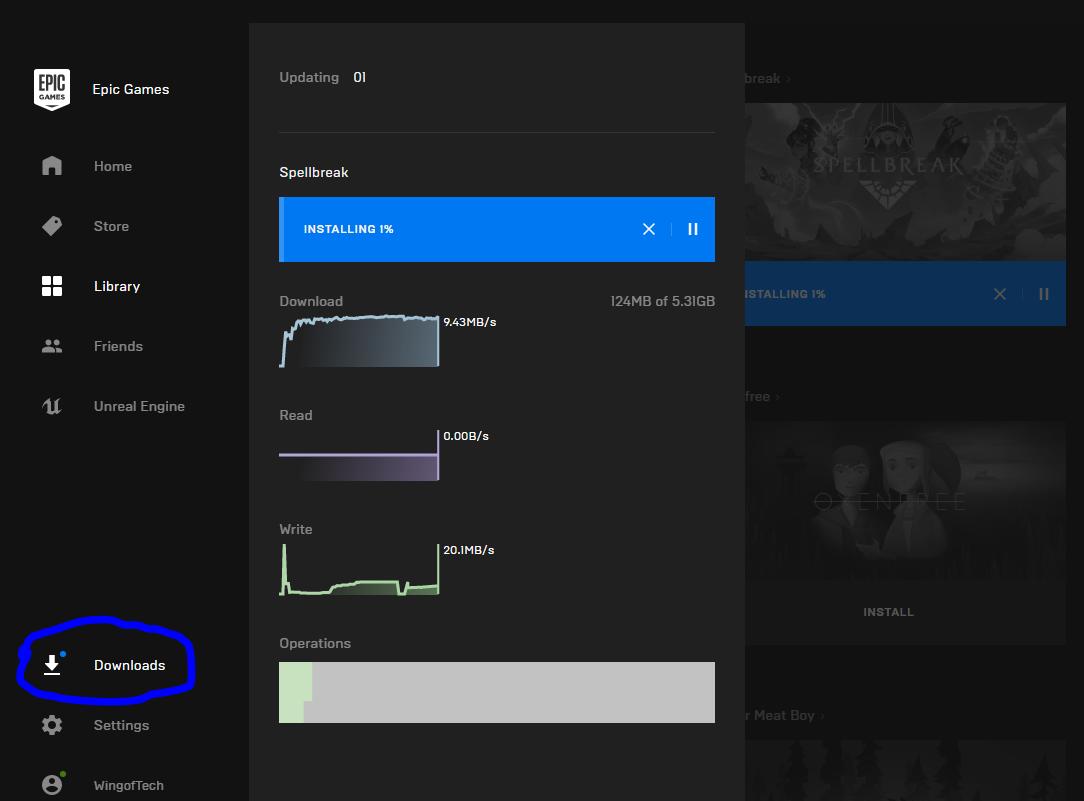Open the Spellbreak game thumbnail
Image resolution: width=1084 pixels, height=801 pixels.
pos(905,182)
